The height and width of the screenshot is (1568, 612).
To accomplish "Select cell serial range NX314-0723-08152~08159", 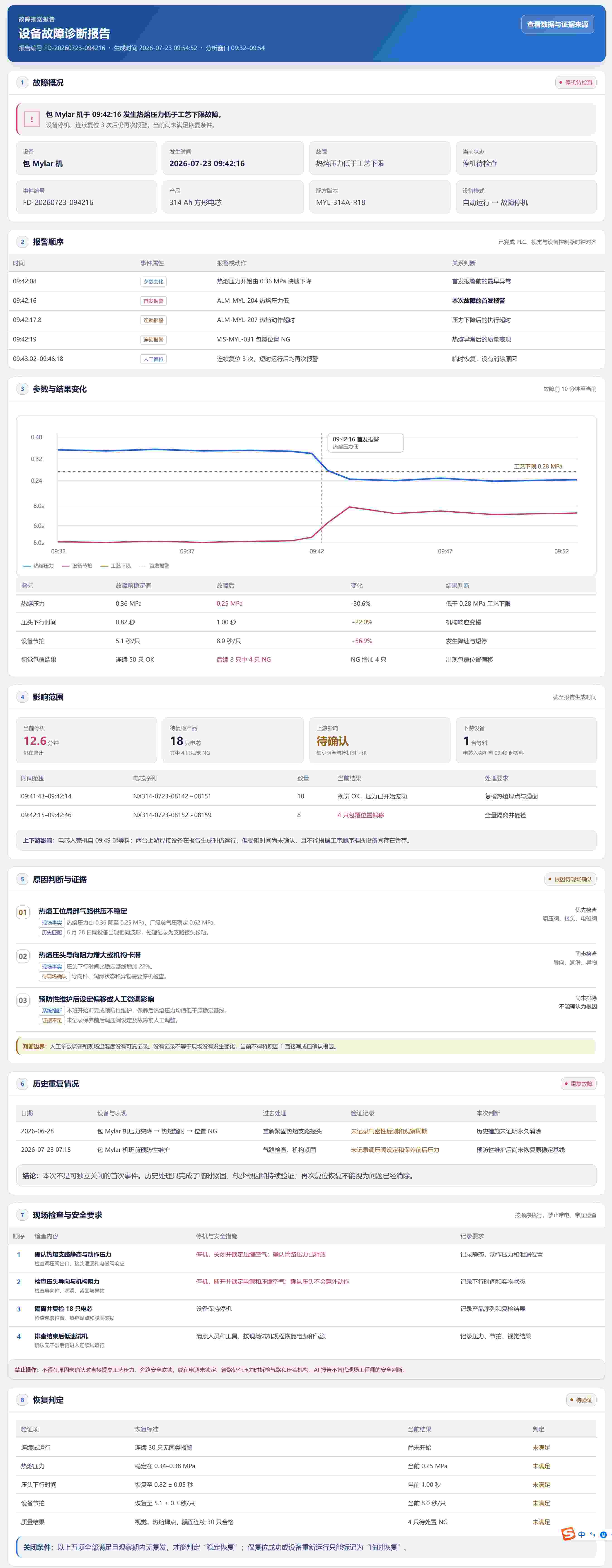I will tap(172, 815).
